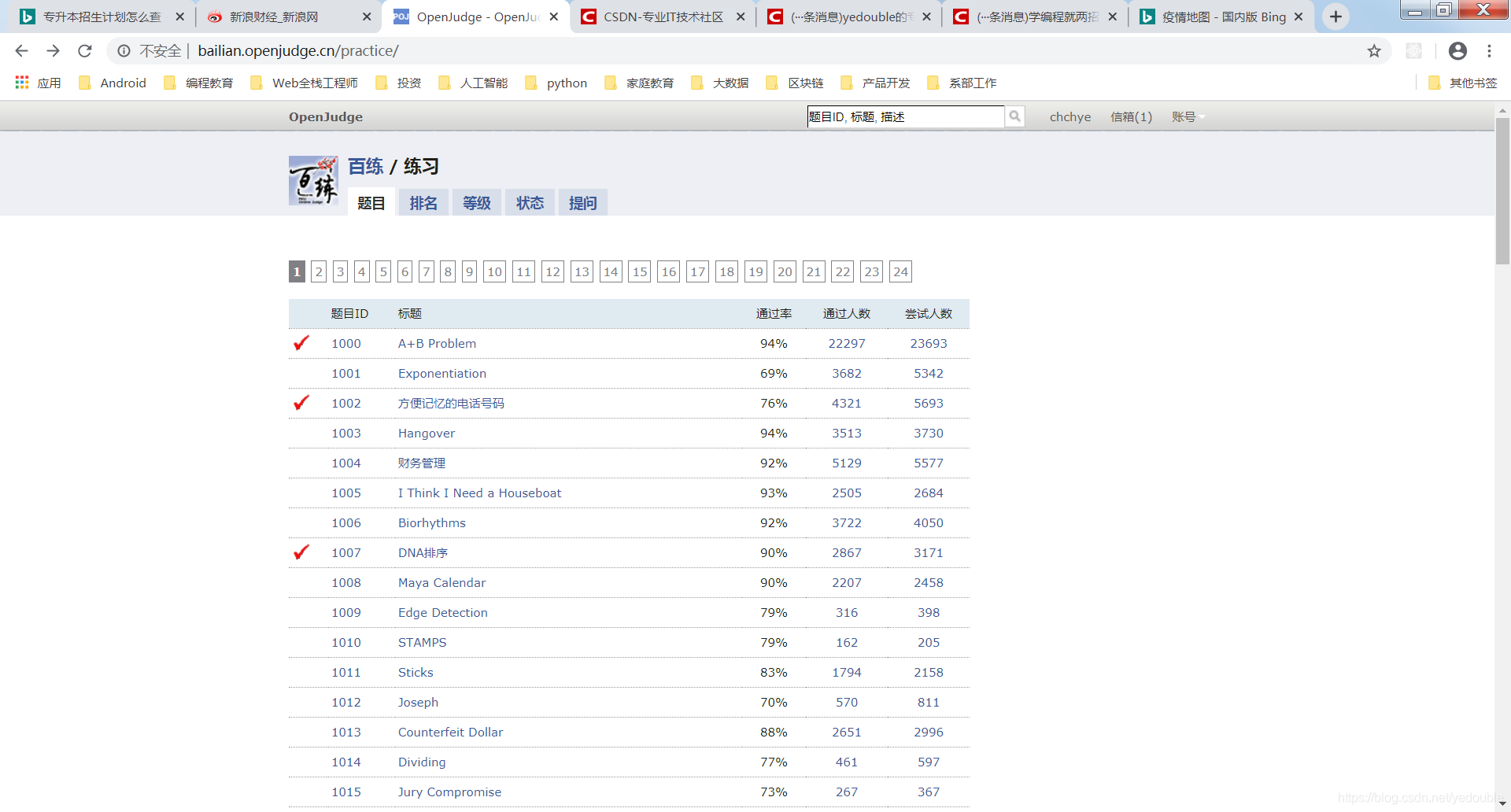Open Chrome three-dot menu
Screen dimensions: 1511x812
(x=1489, y=51)
